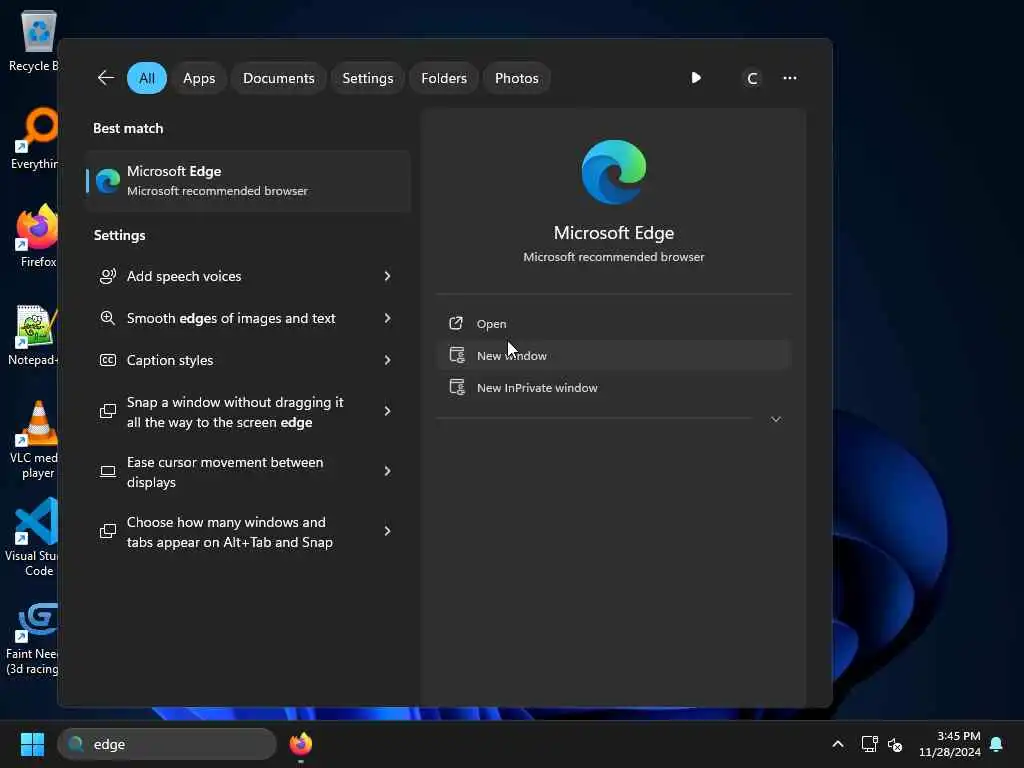
Task: Open the three-dot options menu
Action: point(790,78)
